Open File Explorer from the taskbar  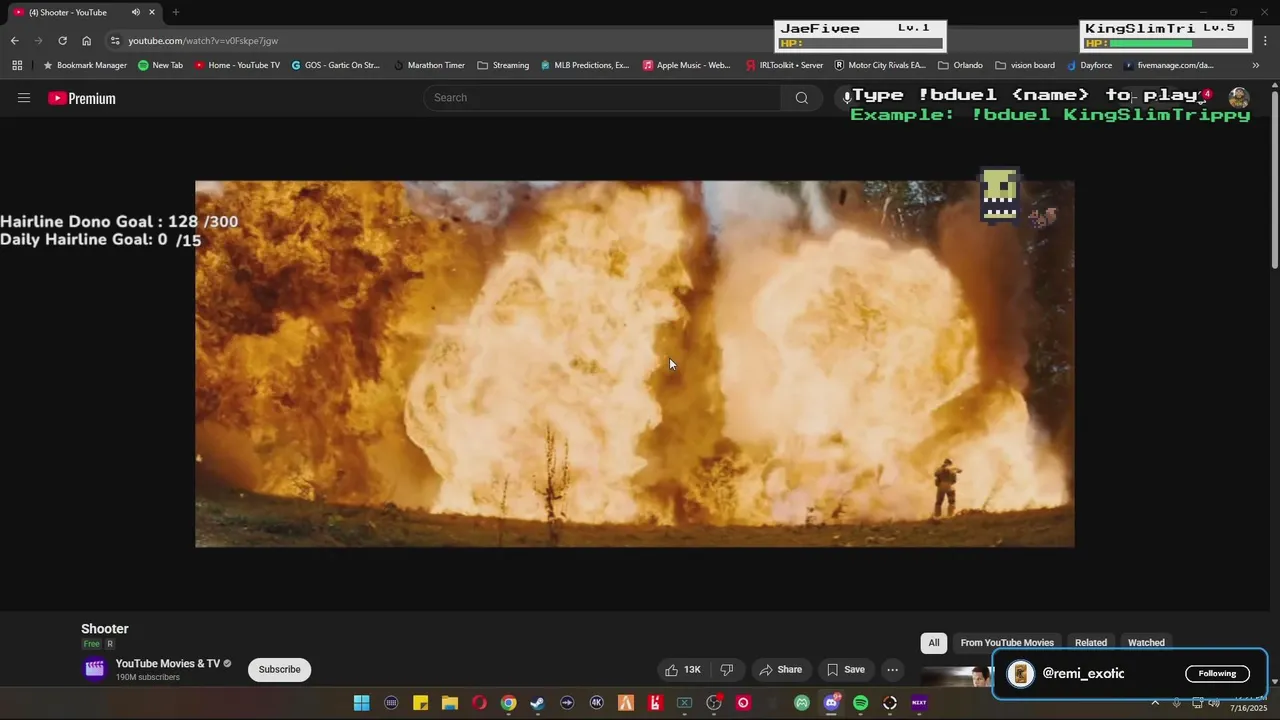(450, 703)
